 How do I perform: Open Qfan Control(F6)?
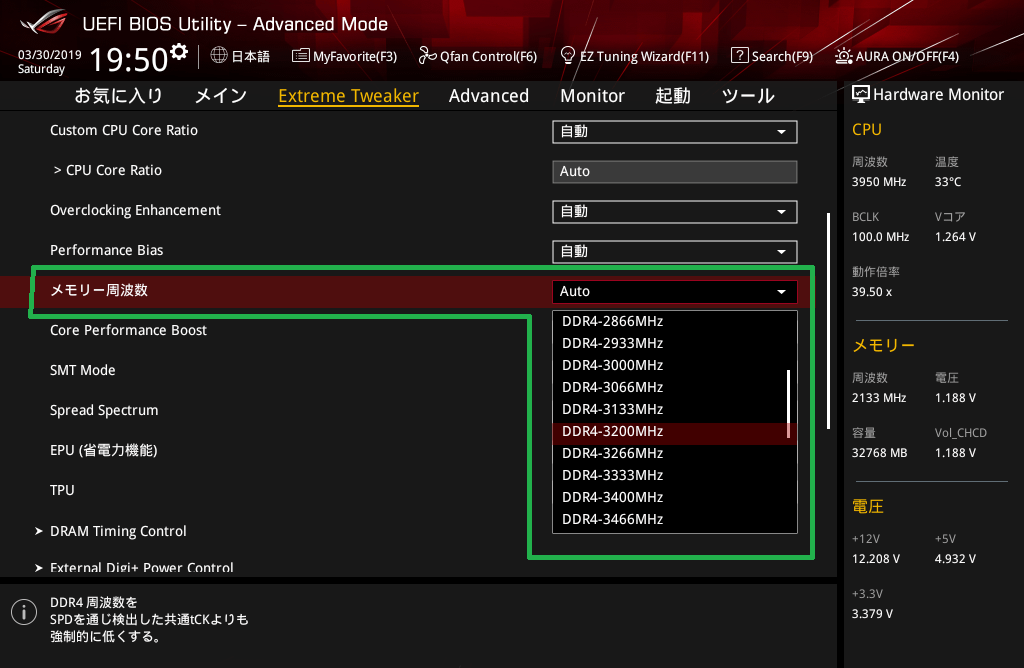click(x=478, y=56)
